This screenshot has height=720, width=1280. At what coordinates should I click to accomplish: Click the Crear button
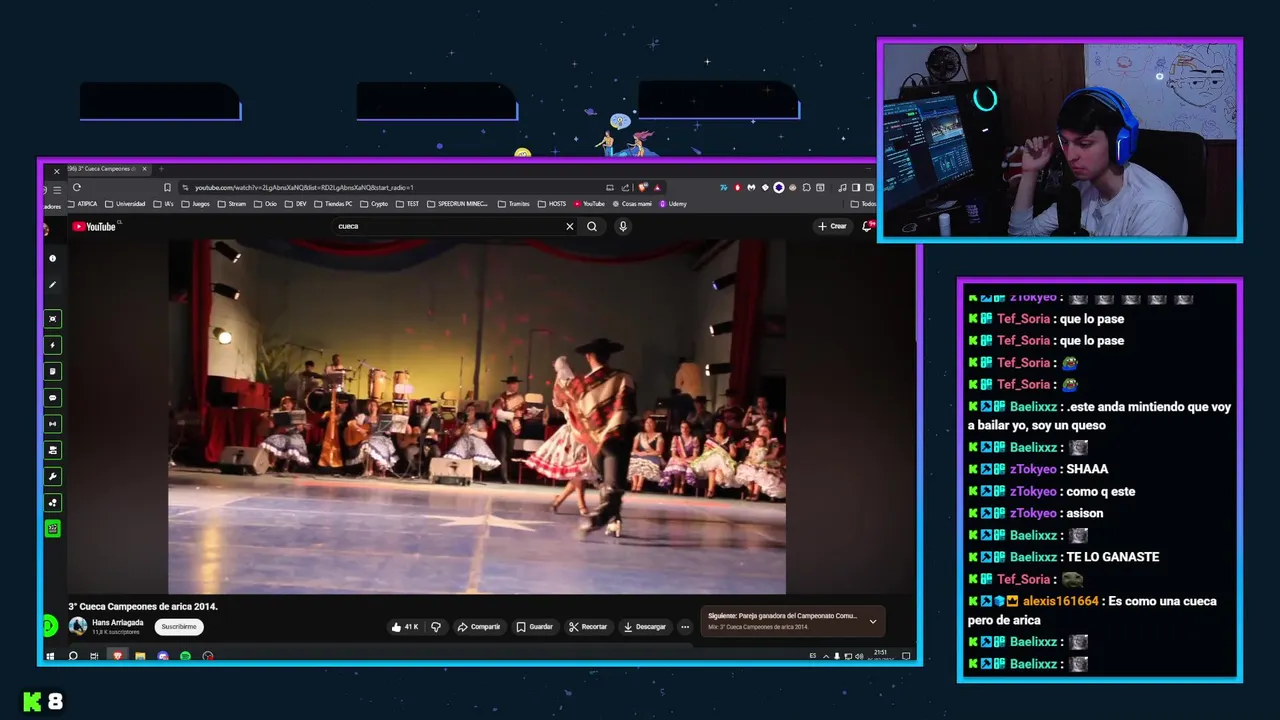tap(832, 226)
